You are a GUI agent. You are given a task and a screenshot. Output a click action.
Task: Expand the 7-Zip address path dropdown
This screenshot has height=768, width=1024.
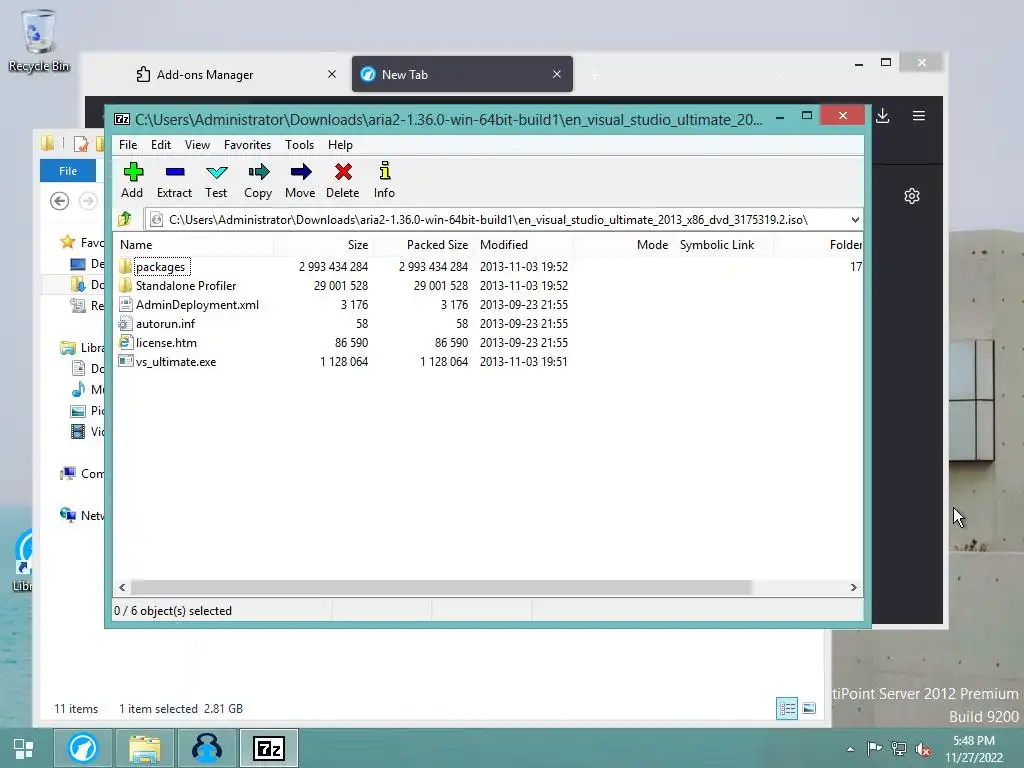(x=855, y=219)
